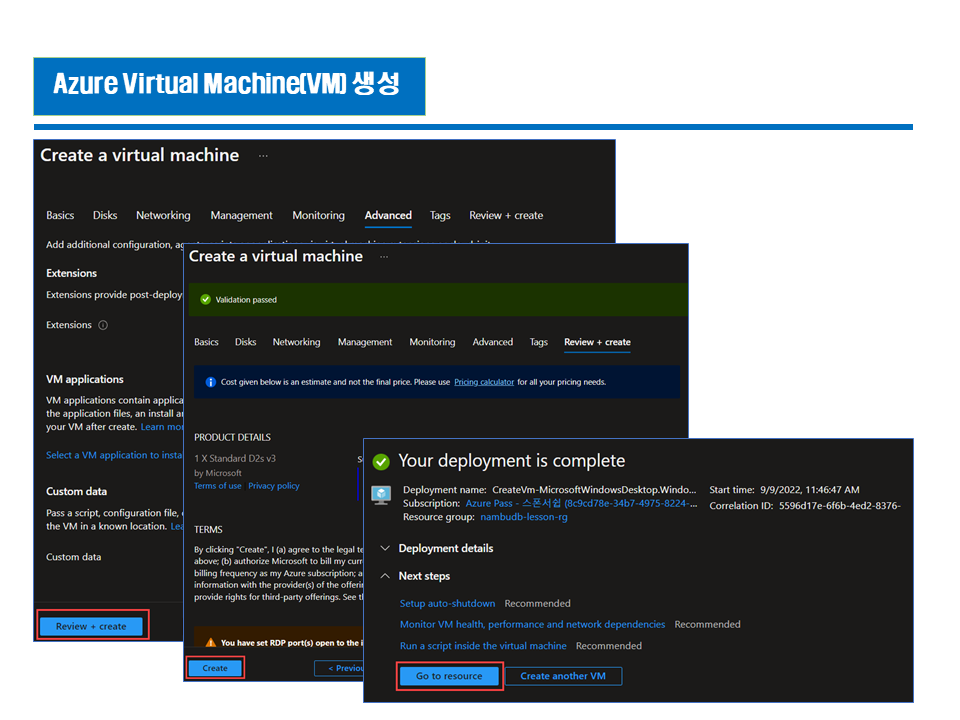
Task: Open Tags tab in the validation window
Action: coord(539,342)
